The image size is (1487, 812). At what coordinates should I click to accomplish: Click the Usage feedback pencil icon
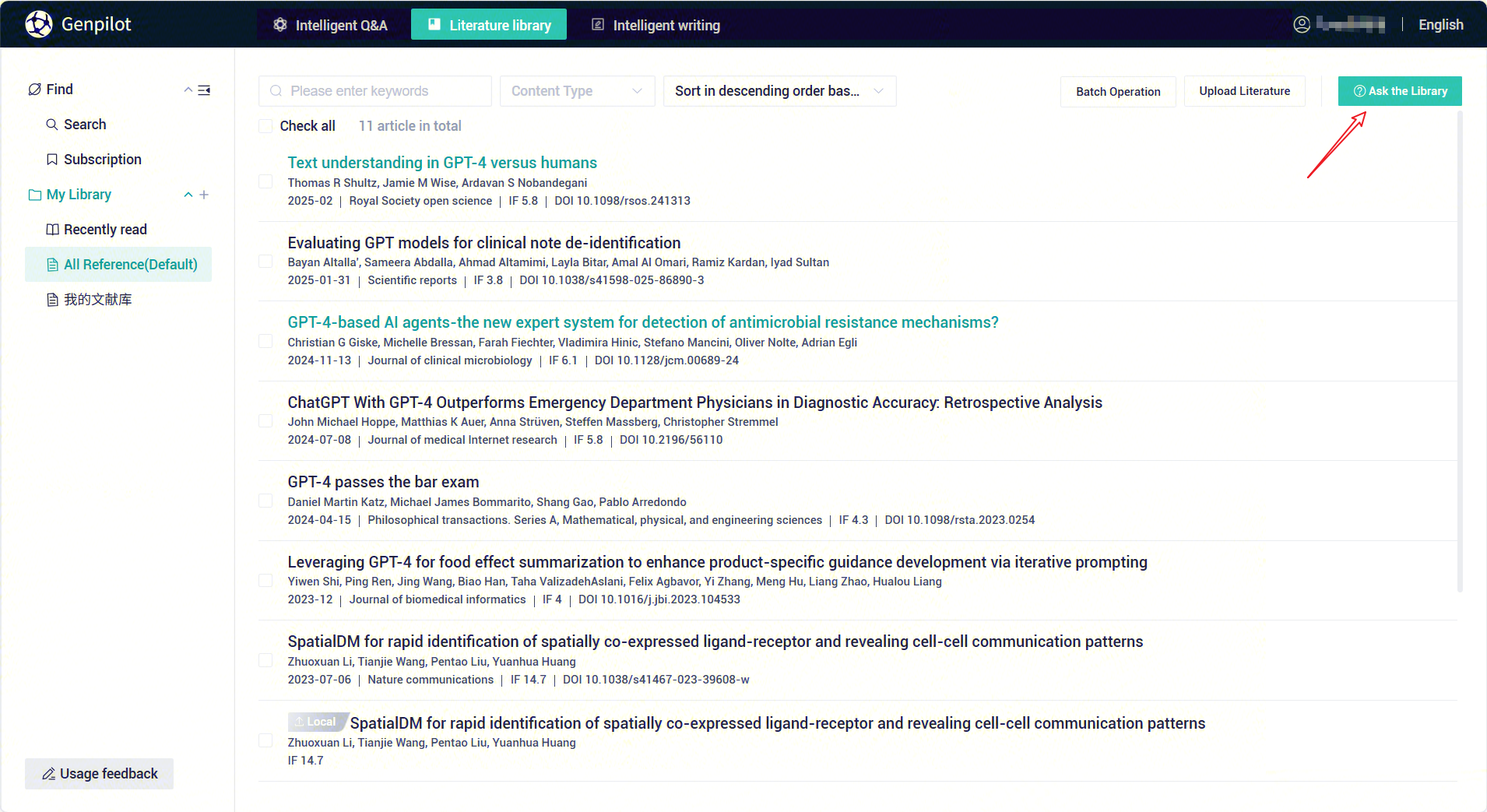point(48,774)
